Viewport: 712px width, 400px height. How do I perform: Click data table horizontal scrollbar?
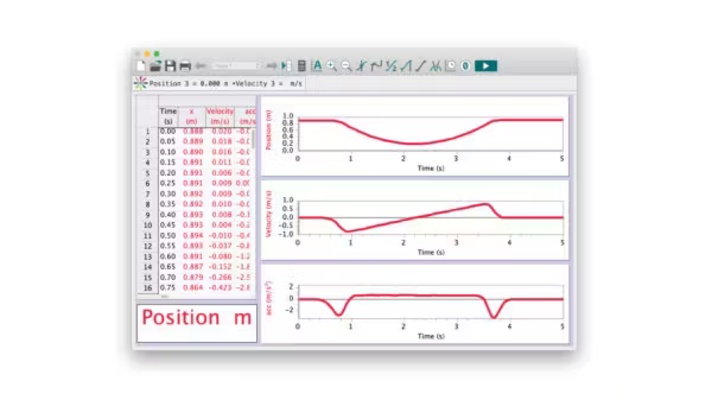pos(164,296)
